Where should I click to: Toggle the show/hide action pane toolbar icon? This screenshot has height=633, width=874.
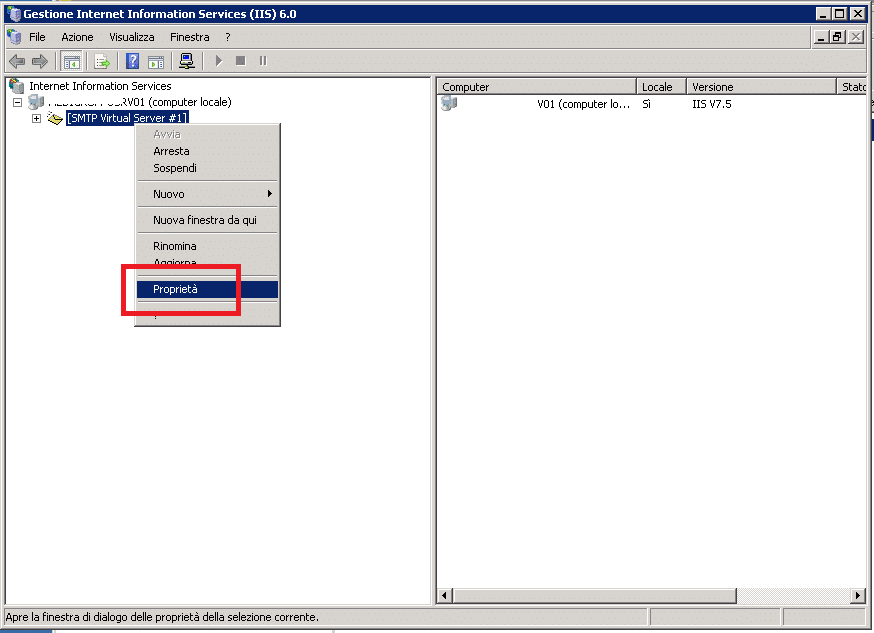[x=156, y=61]
